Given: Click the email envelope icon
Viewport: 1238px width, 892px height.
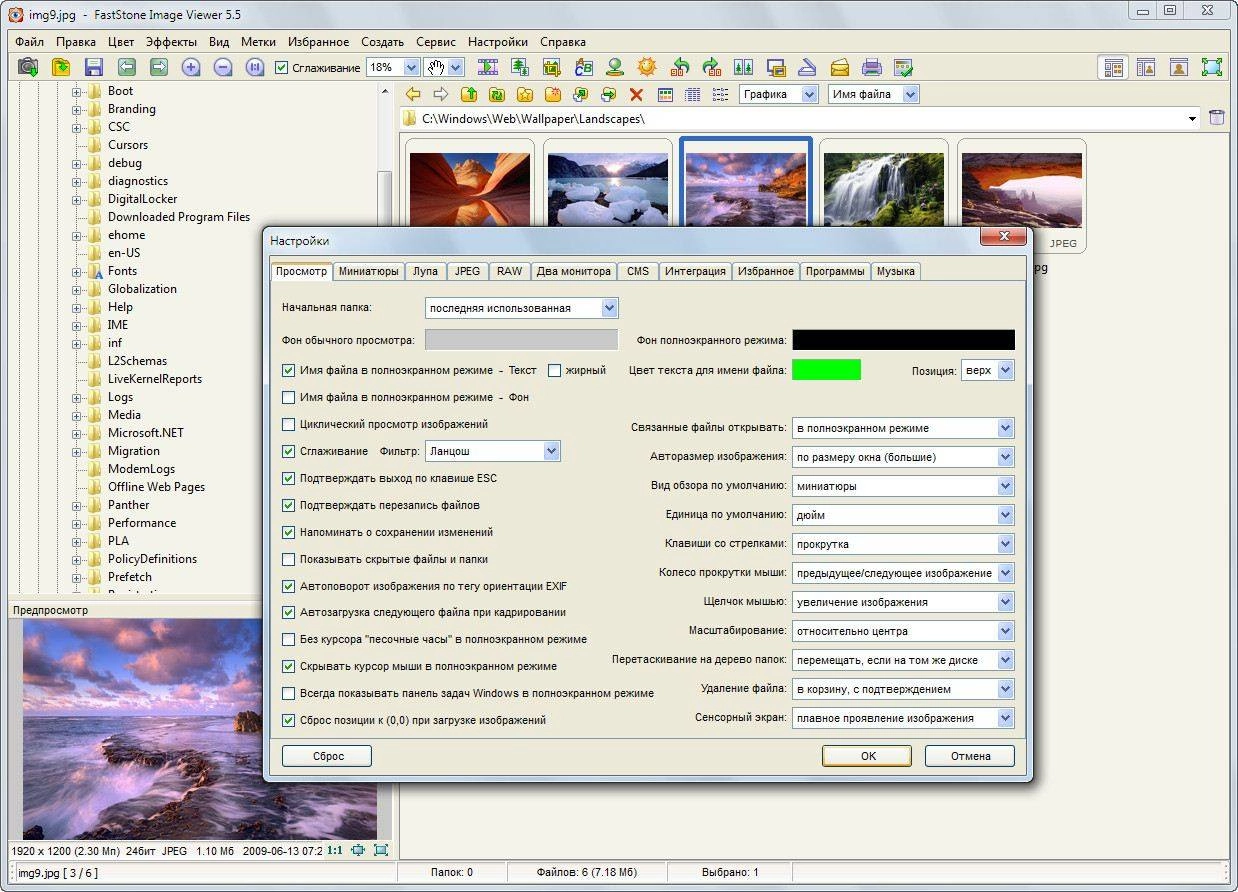Looking at the screenshot, I should 840,67.
